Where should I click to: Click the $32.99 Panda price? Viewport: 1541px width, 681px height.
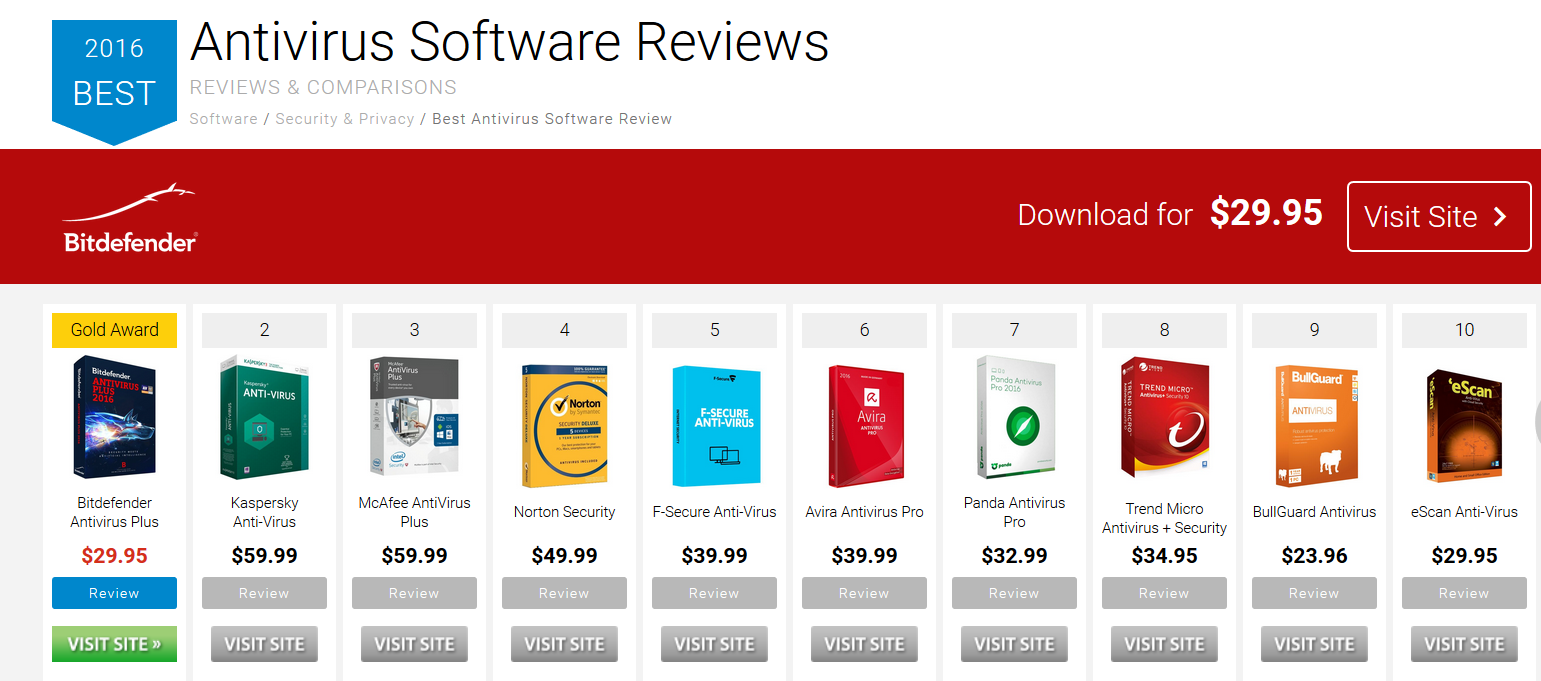1014,556
